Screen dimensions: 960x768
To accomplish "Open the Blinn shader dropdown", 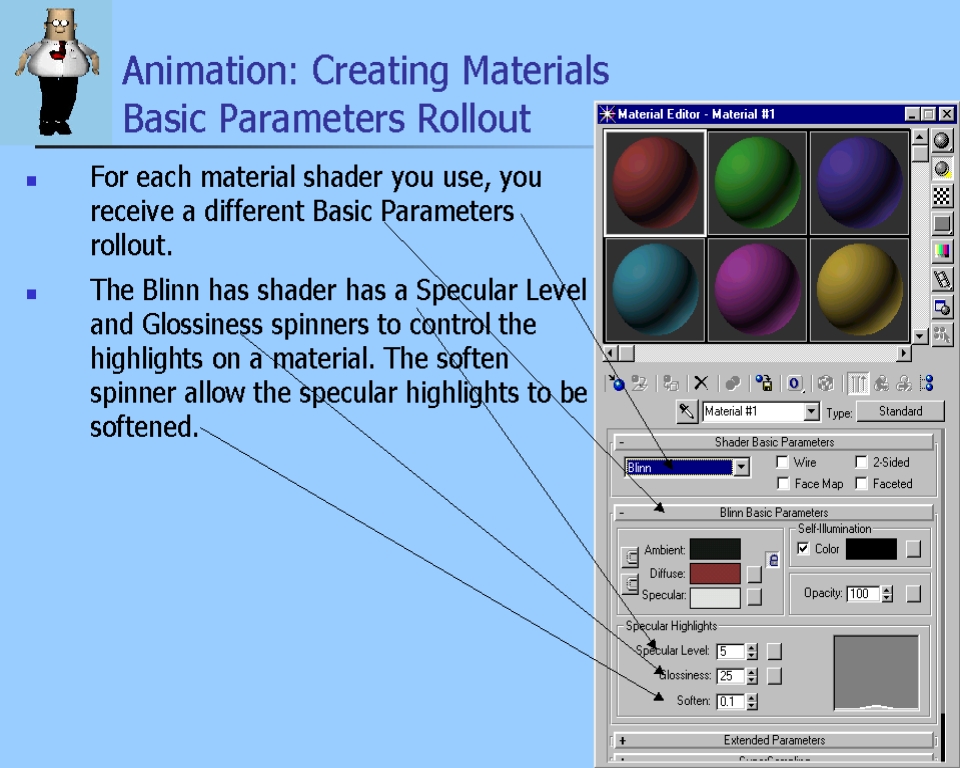I will (x=741, y=467).
